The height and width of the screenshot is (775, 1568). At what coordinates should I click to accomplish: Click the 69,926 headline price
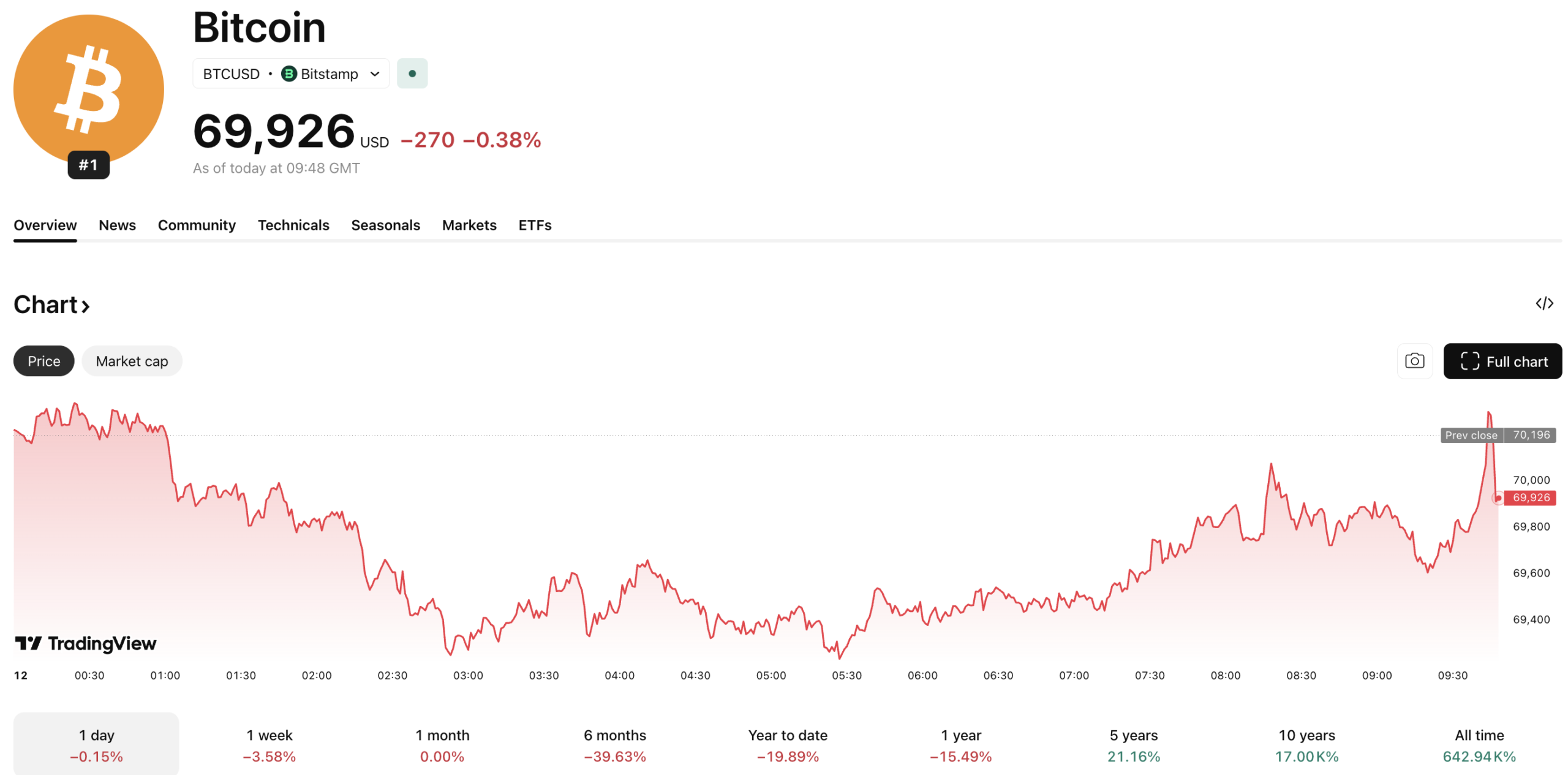pos(274,131)
